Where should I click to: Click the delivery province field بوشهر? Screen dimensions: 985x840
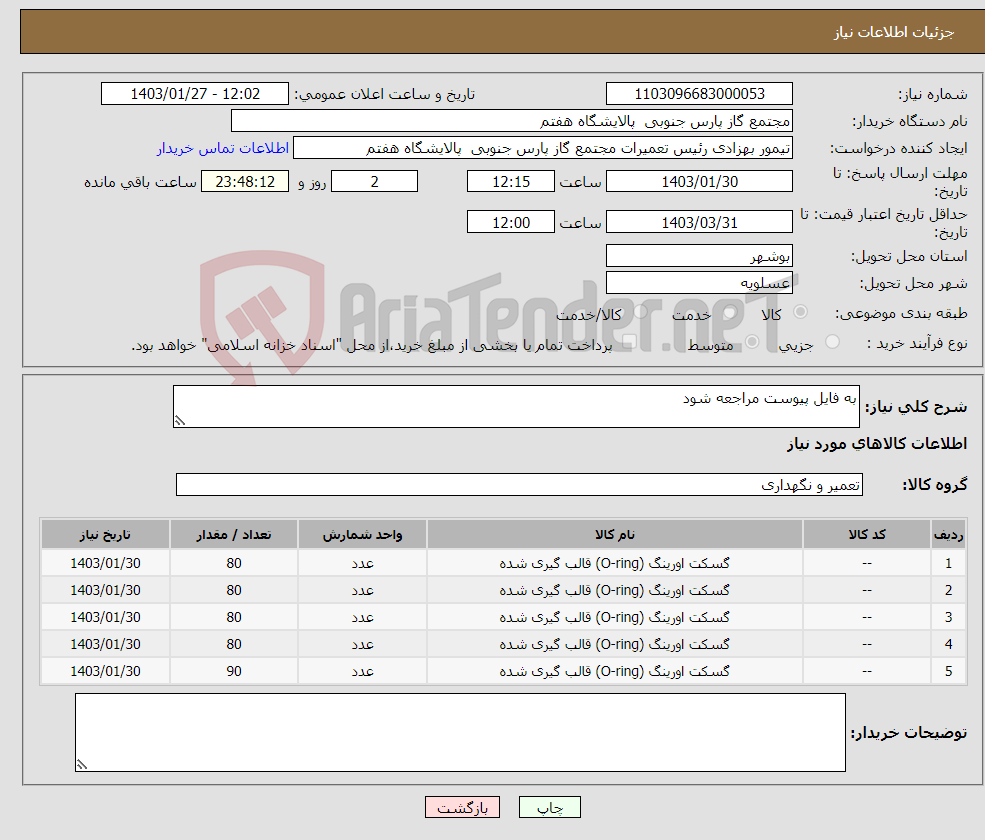click(x=699, y=256)
